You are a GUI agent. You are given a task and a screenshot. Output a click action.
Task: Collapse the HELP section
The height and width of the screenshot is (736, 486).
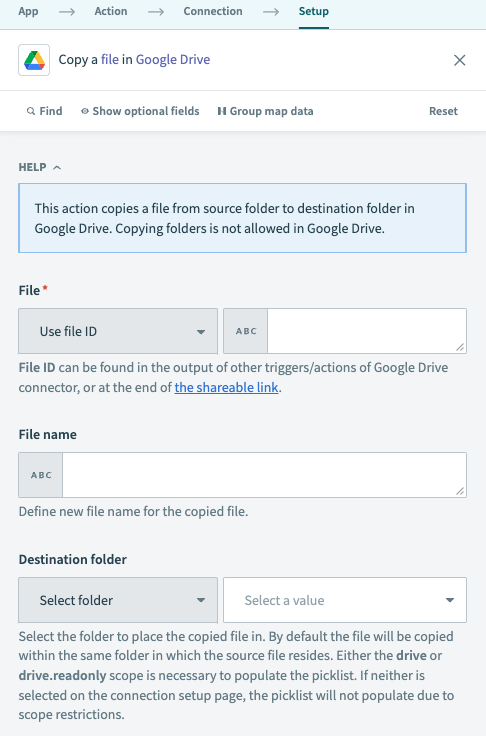(39, 167)
